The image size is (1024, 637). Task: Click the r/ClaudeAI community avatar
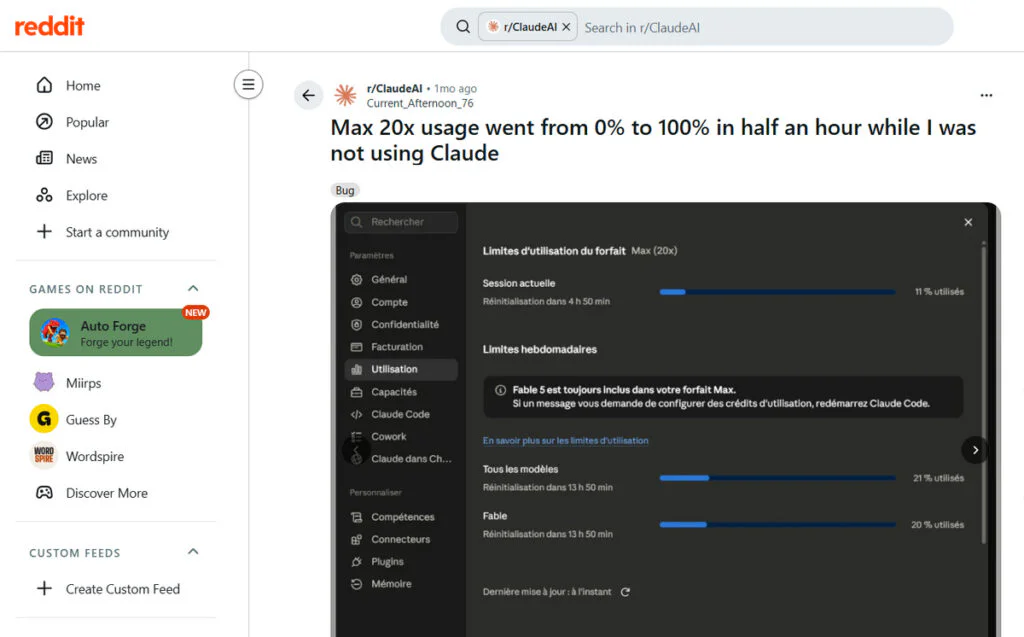tap(345, 95)
